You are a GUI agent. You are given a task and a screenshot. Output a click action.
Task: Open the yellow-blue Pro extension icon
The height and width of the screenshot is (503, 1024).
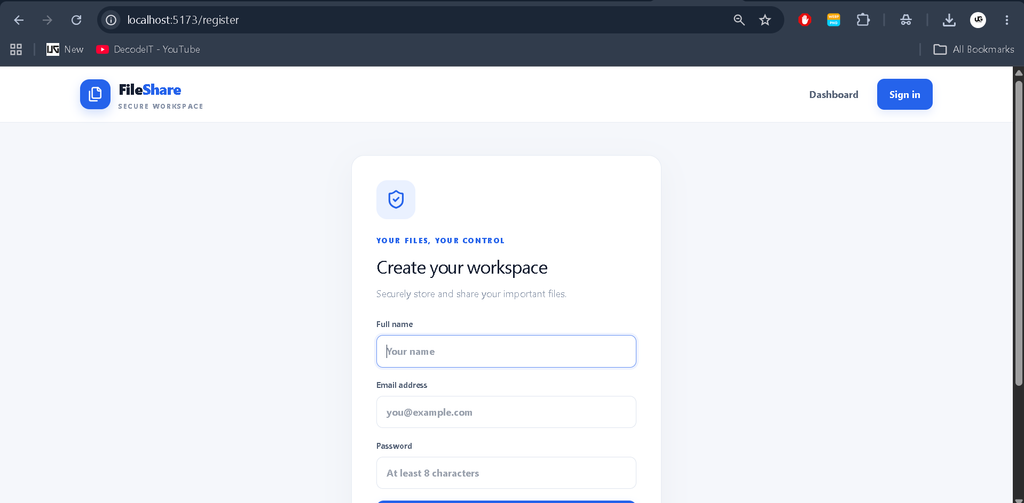click(x=833, y=20)
